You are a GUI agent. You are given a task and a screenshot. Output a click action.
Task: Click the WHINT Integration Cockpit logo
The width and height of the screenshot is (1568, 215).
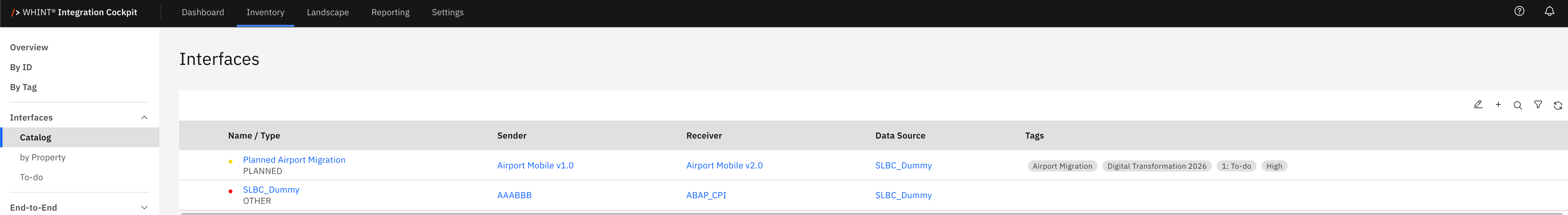74,12
